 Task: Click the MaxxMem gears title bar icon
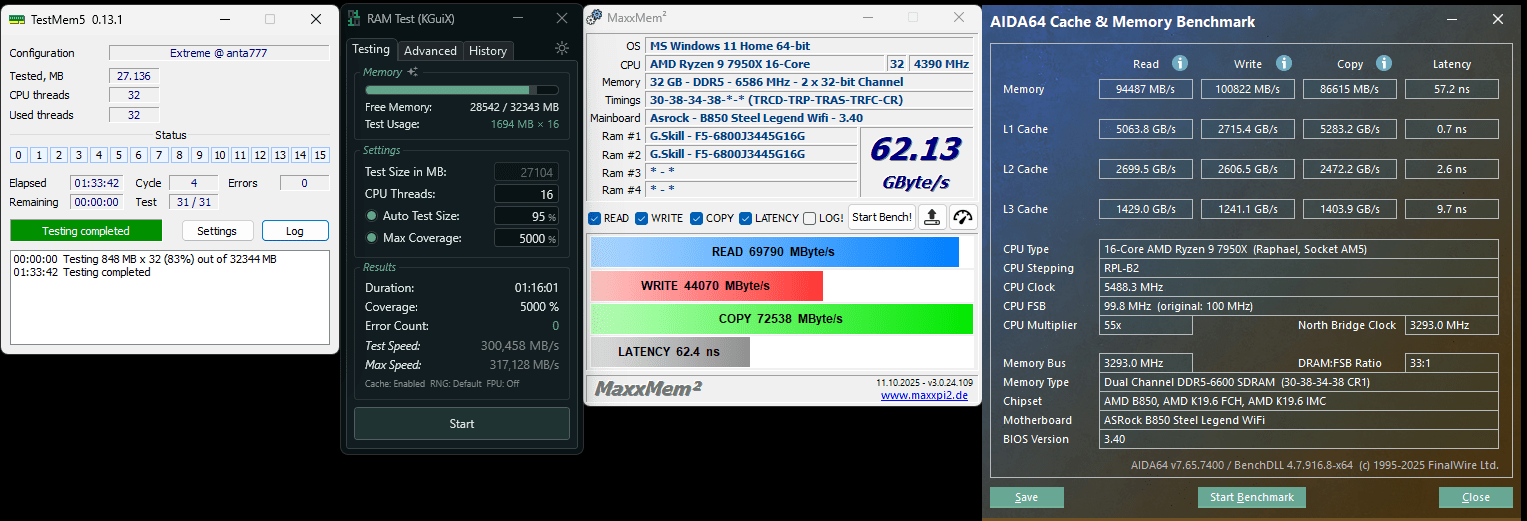click(x=594, y=17)
